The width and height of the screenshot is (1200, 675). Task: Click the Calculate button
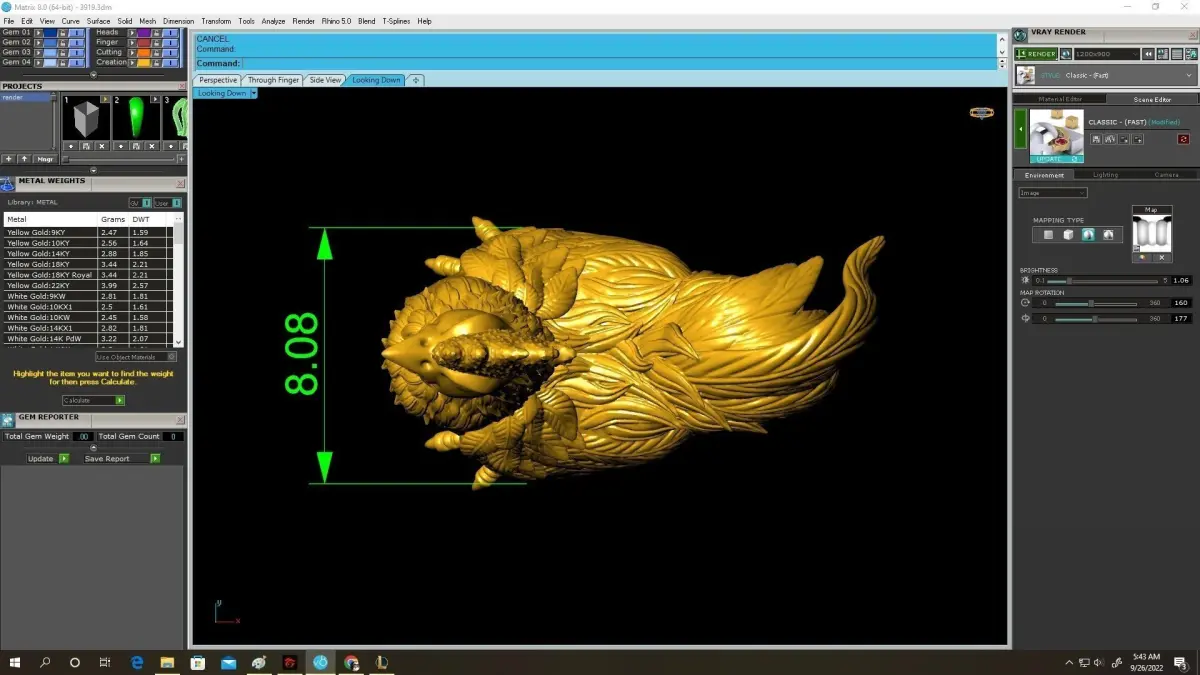[x=93, y=400]
